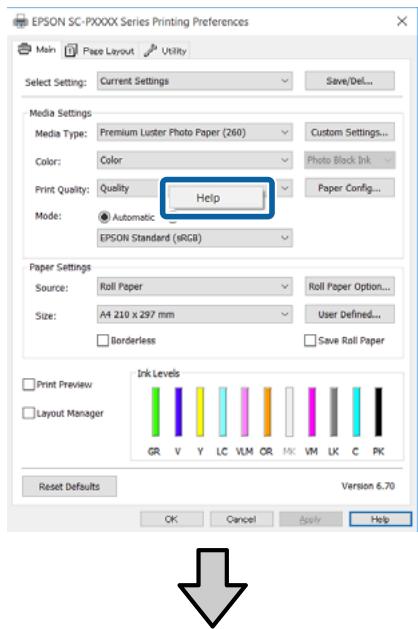The height and width of the screenshot is (629, 418).
Task: Close the Printing Preferences window
Action: [x=402, y=21]
